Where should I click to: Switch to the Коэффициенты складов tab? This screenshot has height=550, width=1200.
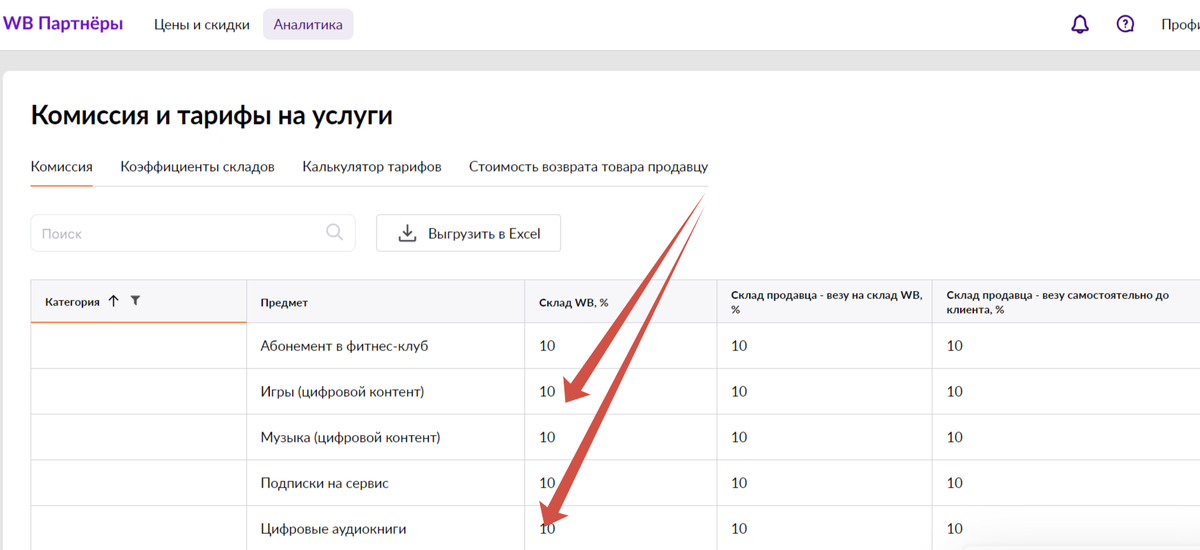pyautogui.click(x=197, y=167)
